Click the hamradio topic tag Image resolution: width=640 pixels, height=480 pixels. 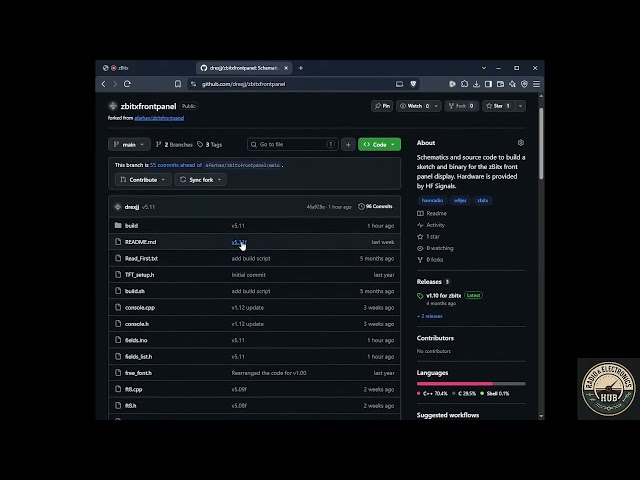(432, 200)
